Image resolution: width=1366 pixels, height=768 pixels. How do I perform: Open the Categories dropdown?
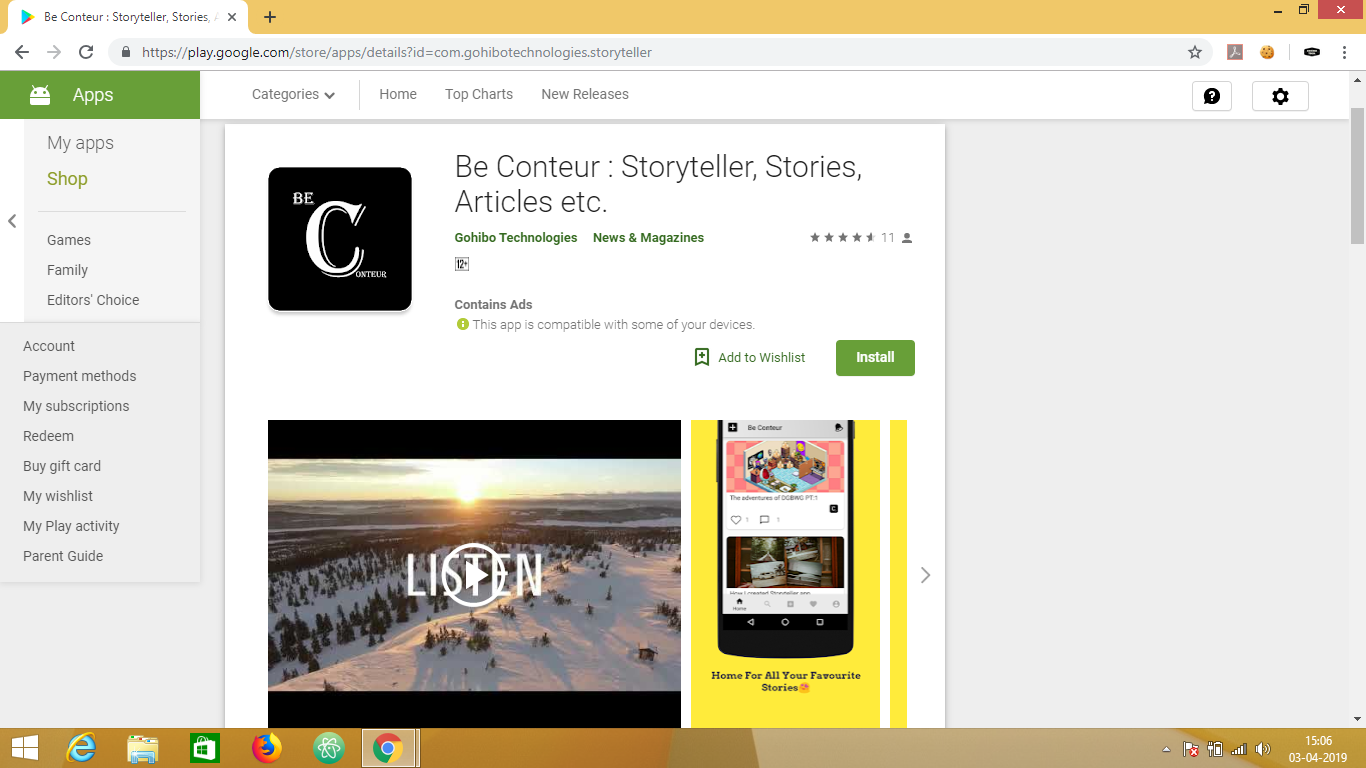[292, 94]
